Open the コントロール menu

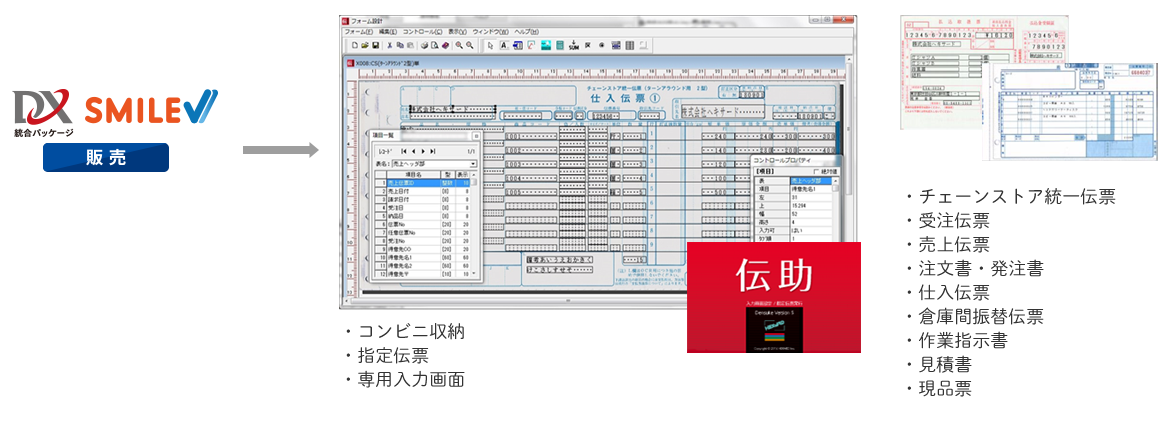click(x=422, y=31)
